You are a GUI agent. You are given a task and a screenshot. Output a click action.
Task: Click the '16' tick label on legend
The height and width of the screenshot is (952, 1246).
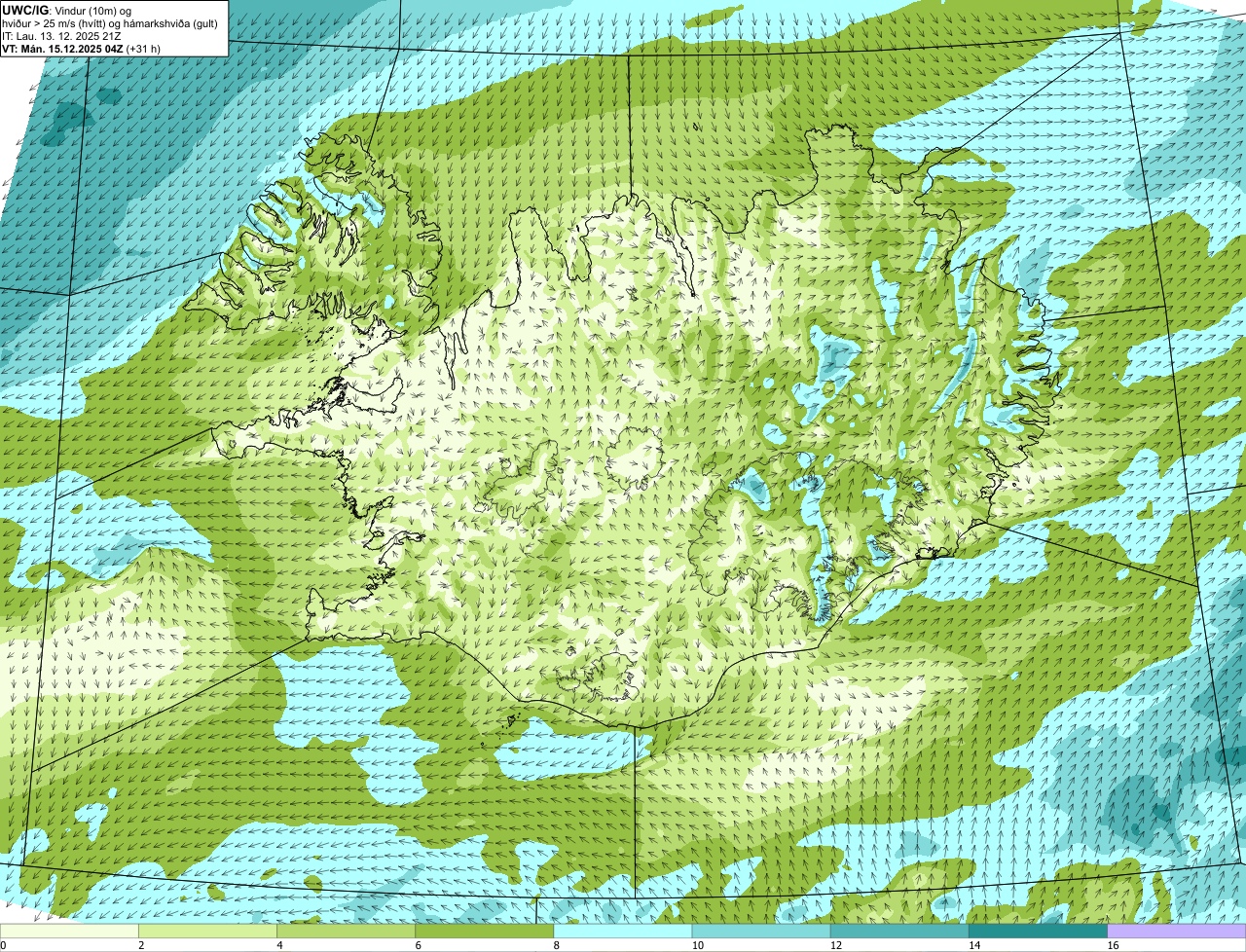(1113, 945)
